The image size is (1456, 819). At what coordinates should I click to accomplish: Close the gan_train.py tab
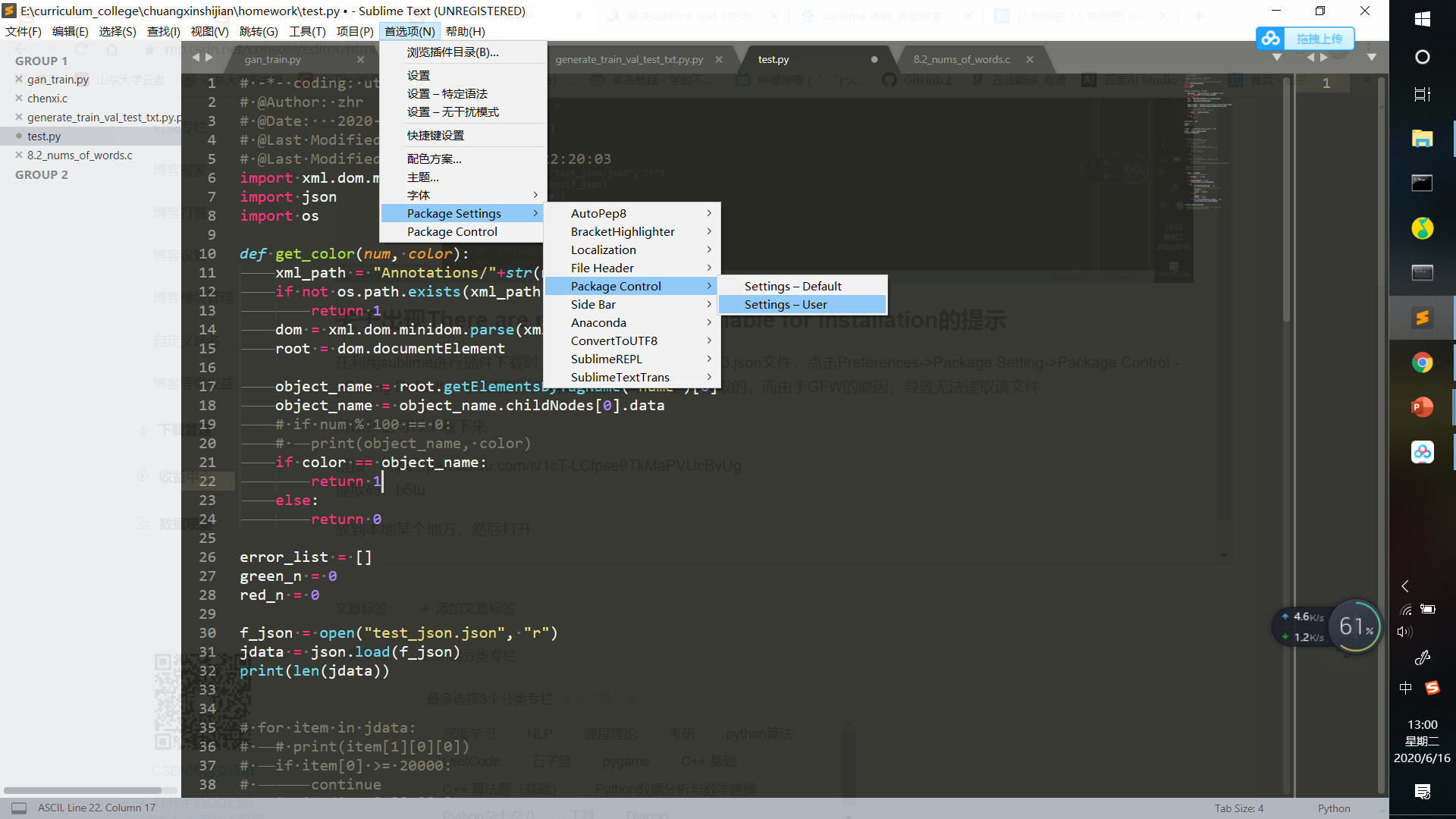[x=360, y=59]
